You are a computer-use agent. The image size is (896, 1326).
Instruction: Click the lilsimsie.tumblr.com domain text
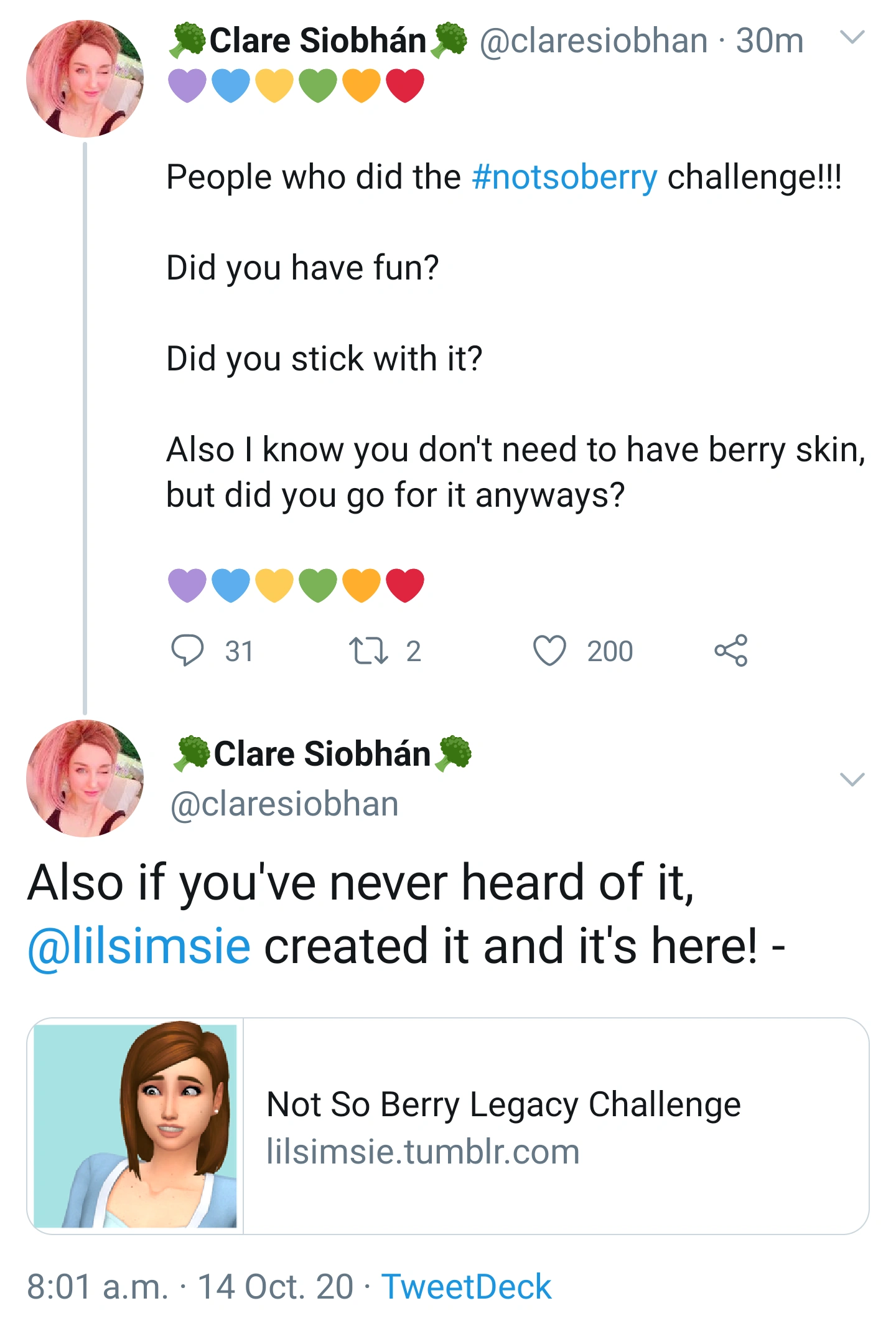pos(422,1151)
